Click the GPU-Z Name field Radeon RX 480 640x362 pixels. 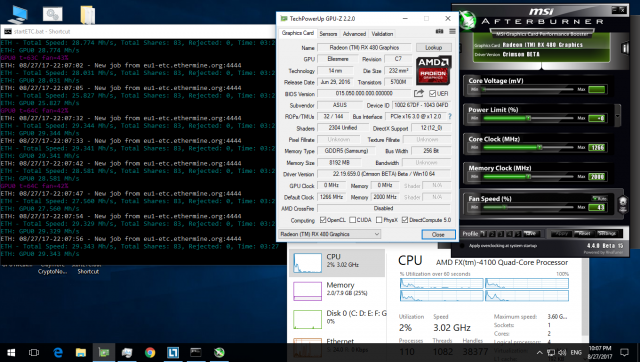pos(364,48)
